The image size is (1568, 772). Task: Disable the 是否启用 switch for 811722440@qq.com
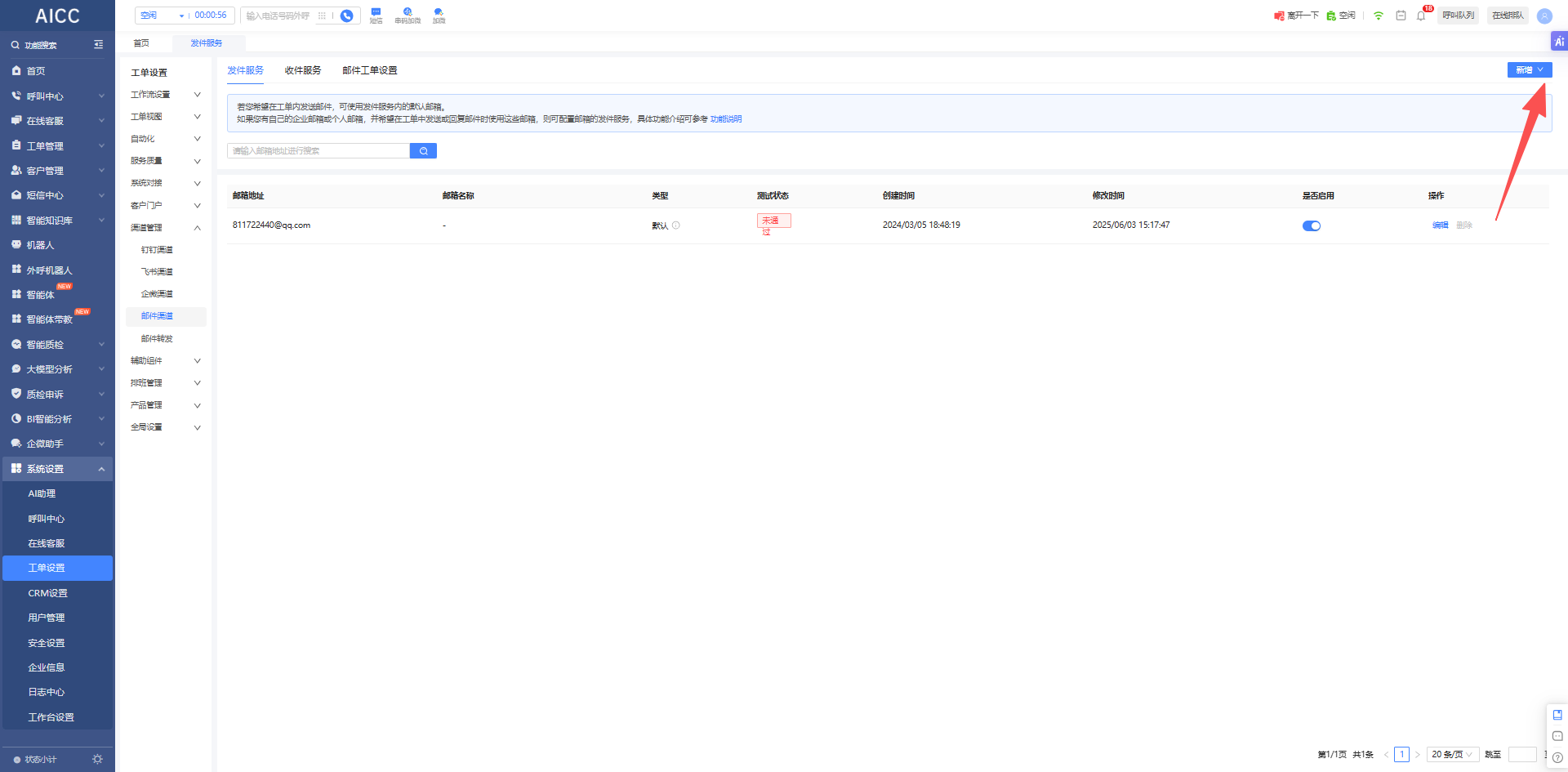point(1311,226)
